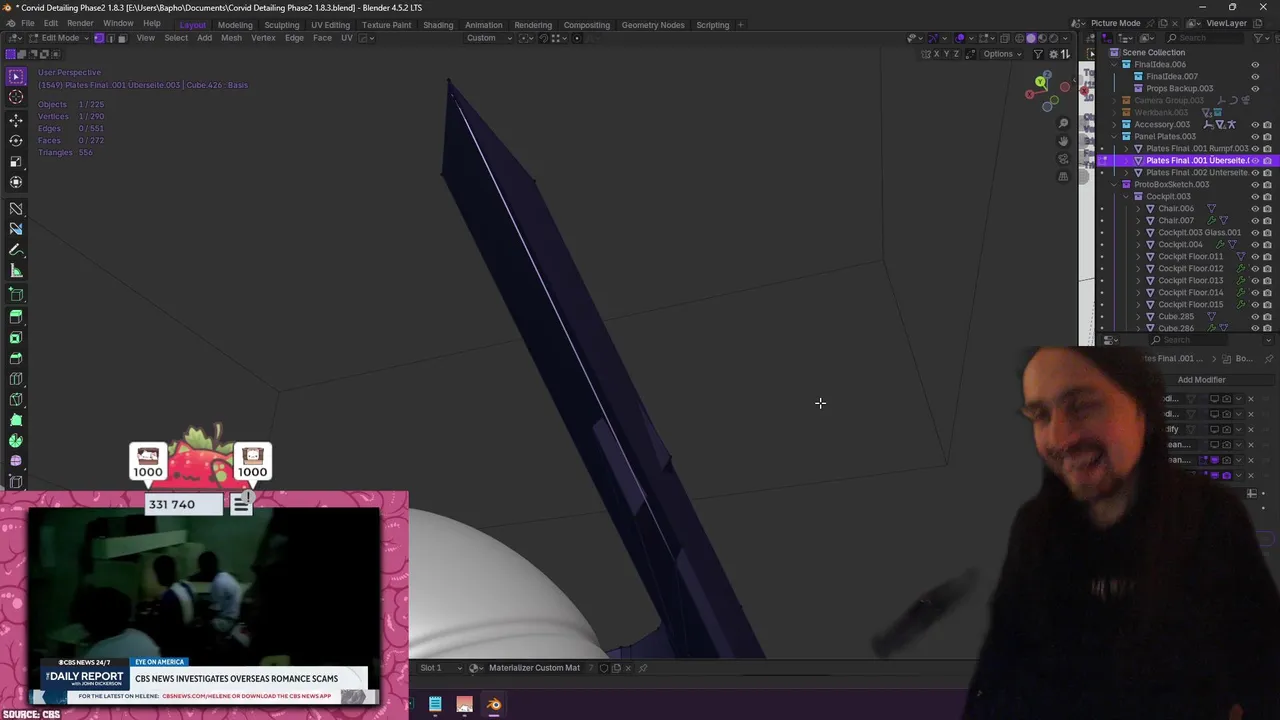Toggle proportional editing in header
1280x720 pixels.
click(577, 38)
